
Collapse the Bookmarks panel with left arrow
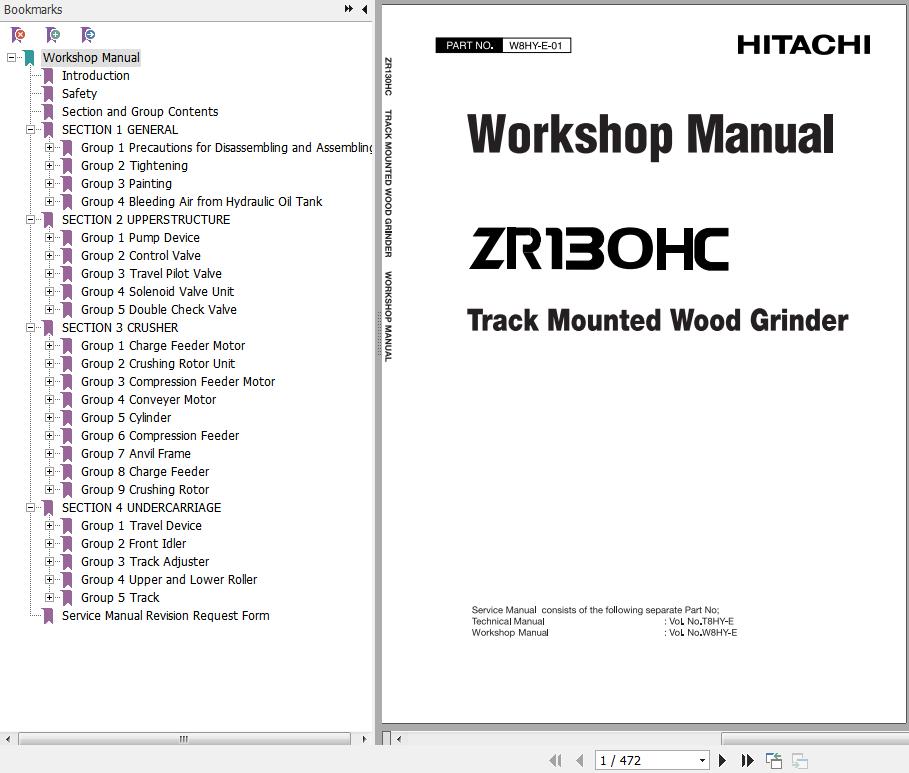[x=365, y=9]
